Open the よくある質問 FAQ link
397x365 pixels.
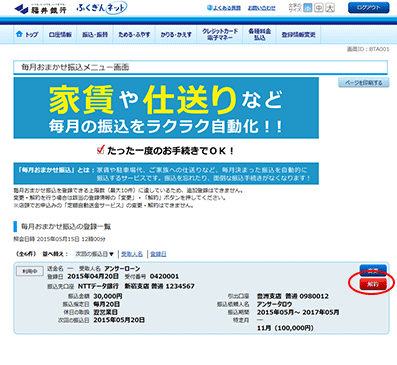224,8
